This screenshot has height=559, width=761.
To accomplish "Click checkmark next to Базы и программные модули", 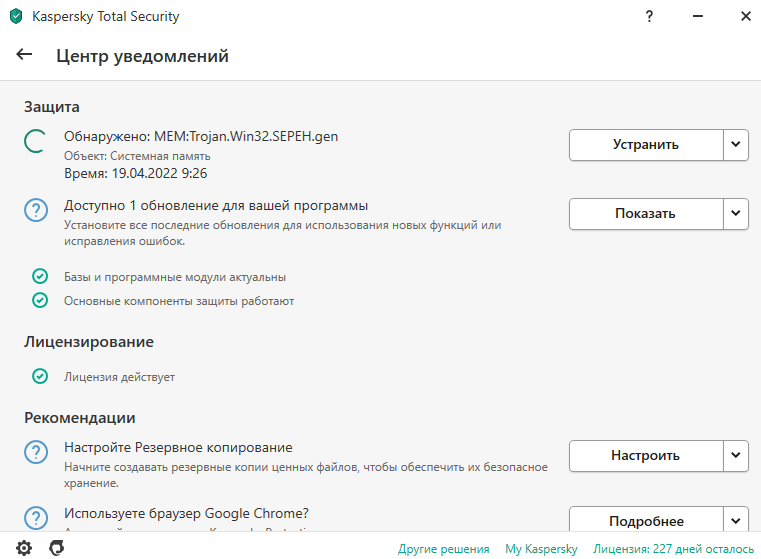I will [x=40, y=276].
